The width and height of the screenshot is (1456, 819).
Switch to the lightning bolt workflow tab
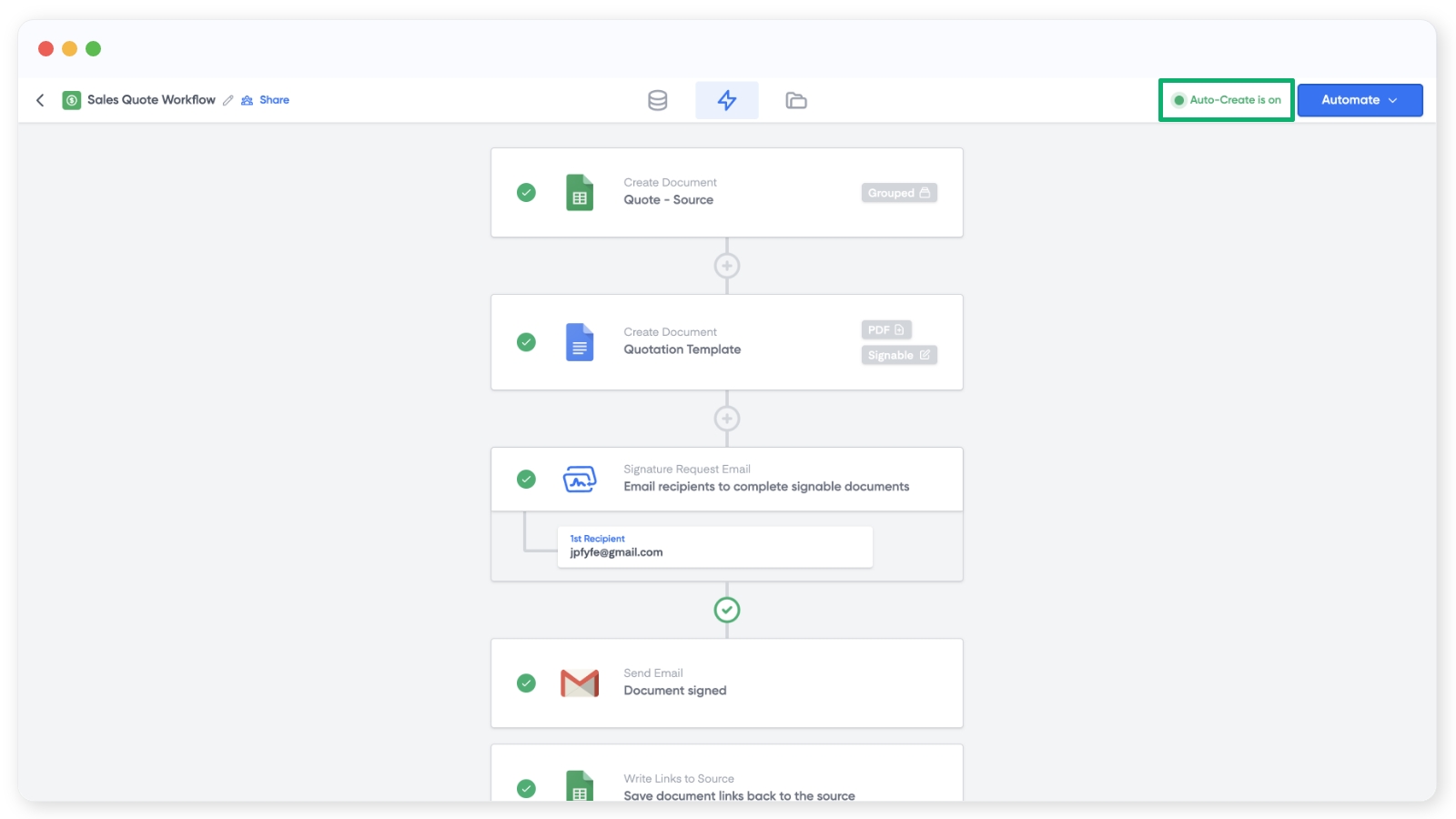click(x=726, y=100)
